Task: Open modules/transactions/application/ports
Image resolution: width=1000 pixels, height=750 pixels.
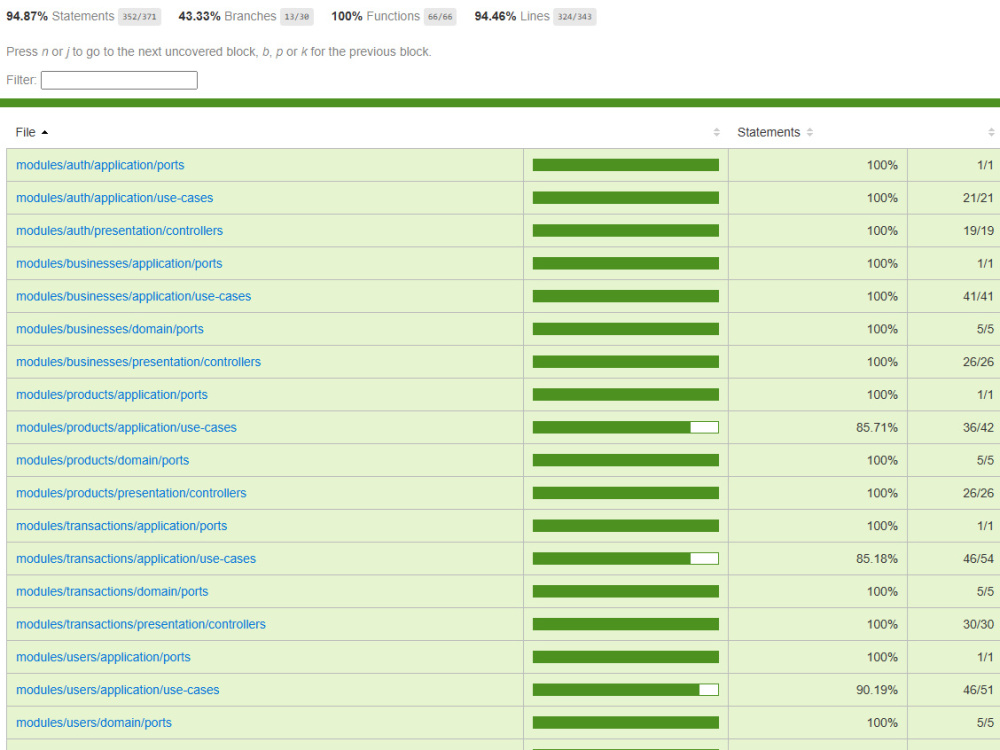Action: (121, 526)
